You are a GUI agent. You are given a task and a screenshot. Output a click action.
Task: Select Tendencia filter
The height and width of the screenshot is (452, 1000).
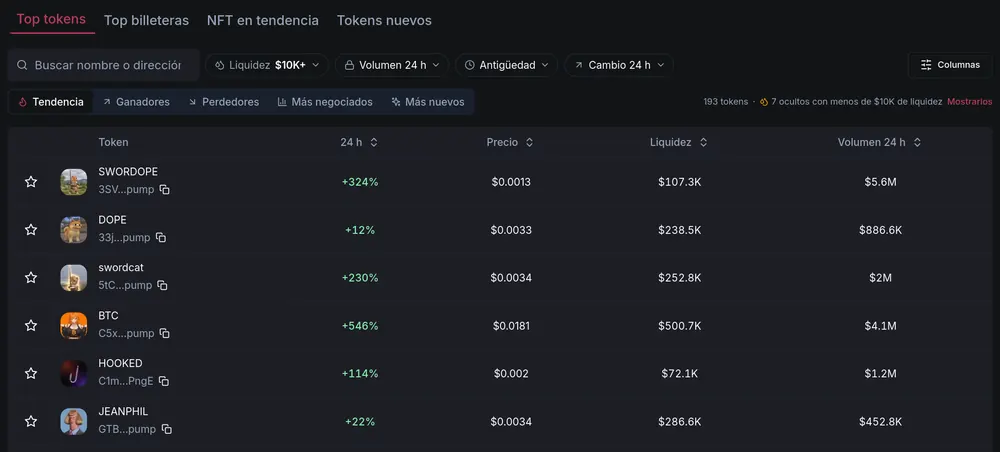pos(51,102)
